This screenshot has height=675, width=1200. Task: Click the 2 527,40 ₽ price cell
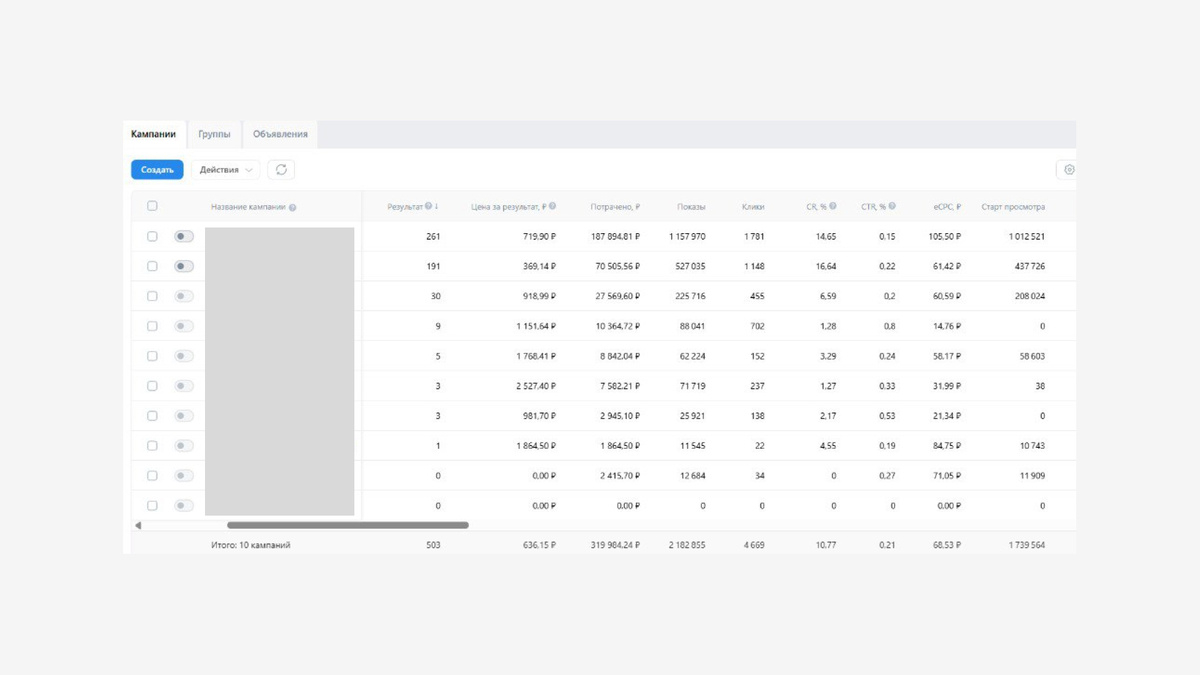click(x=535, y=386)
